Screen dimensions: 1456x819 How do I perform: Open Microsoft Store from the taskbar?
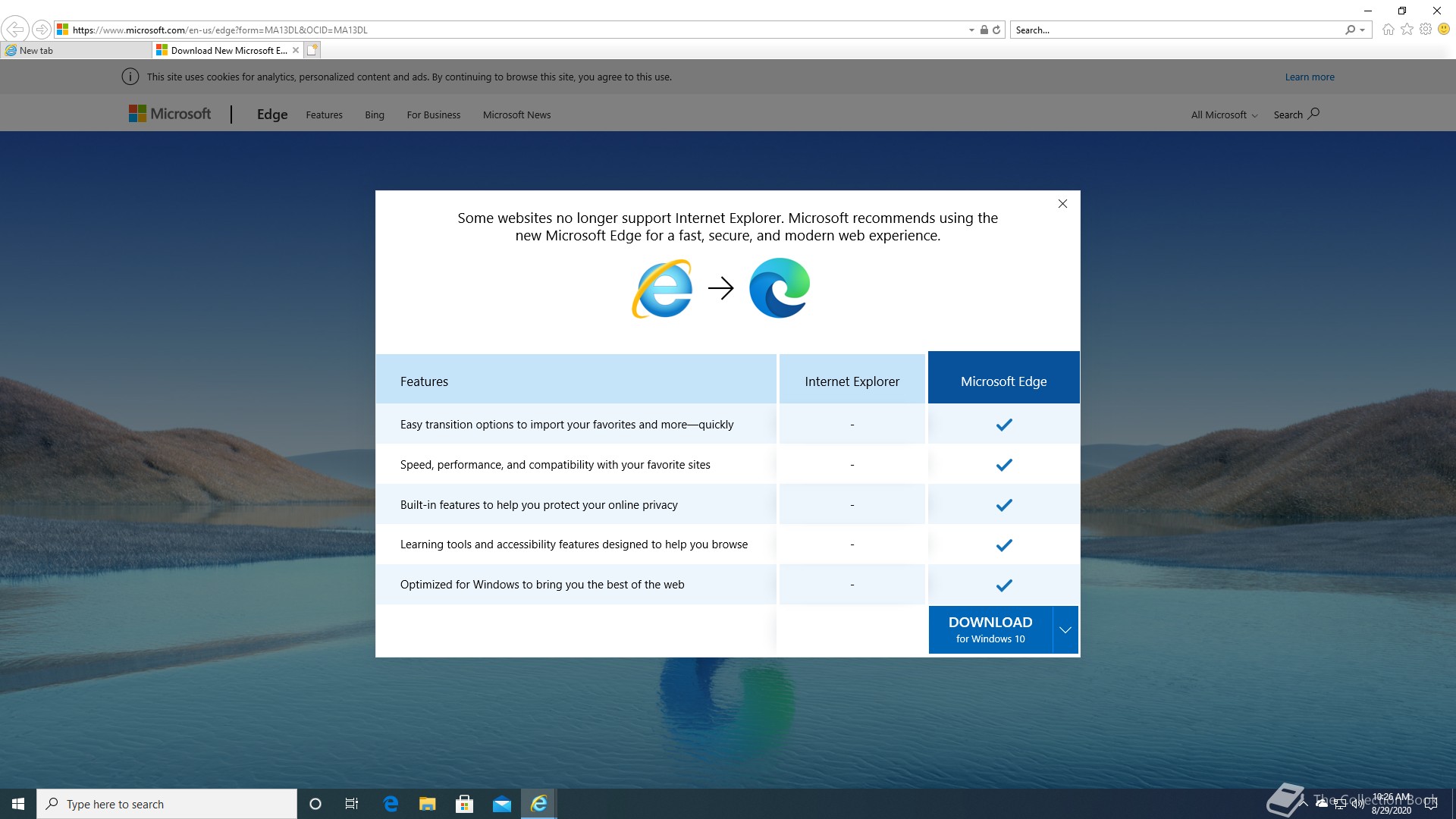tap(465, 804)
